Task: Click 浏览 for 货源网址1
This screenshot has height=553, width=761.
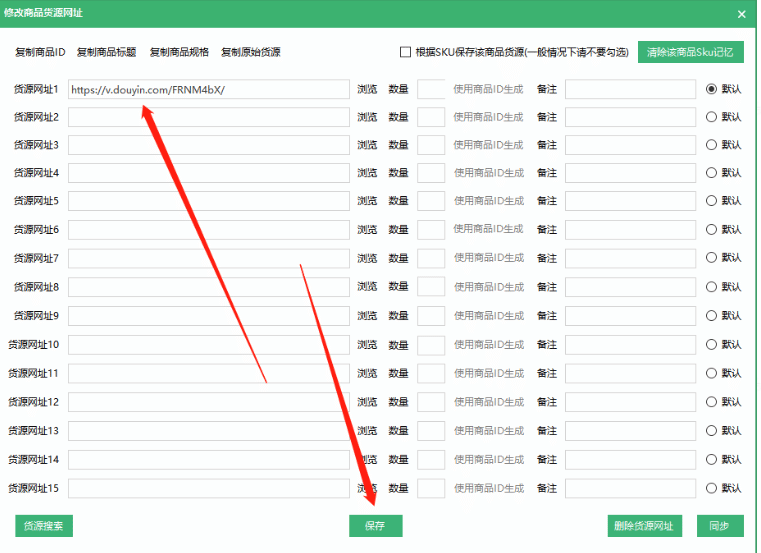Action: click(x=367, y=89)
